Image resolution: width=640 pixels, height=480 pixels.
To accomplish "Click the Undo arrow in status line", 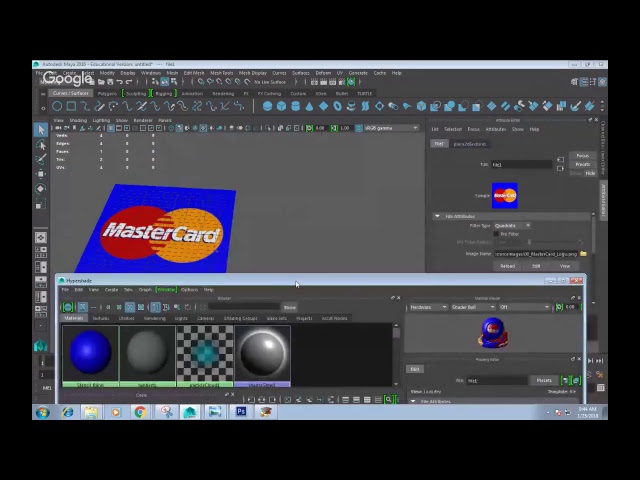I will pos(120,82).
